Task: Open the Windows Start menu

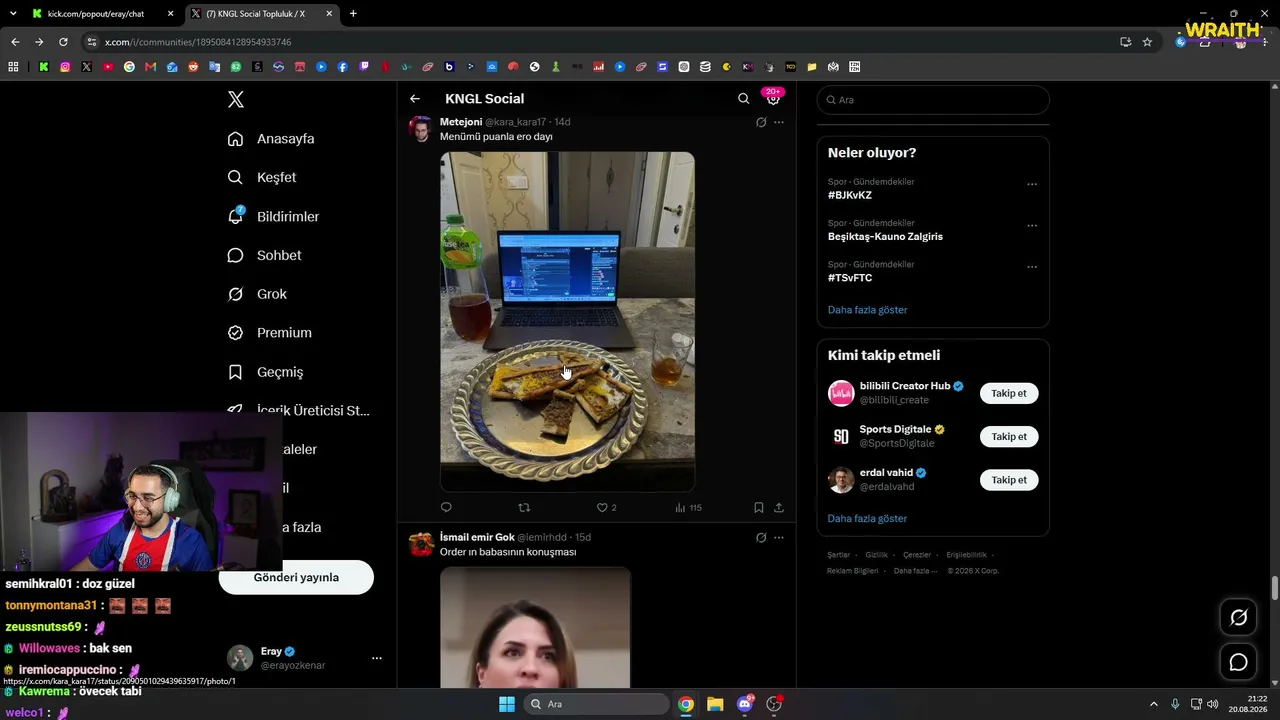Action: pos(506,704)
